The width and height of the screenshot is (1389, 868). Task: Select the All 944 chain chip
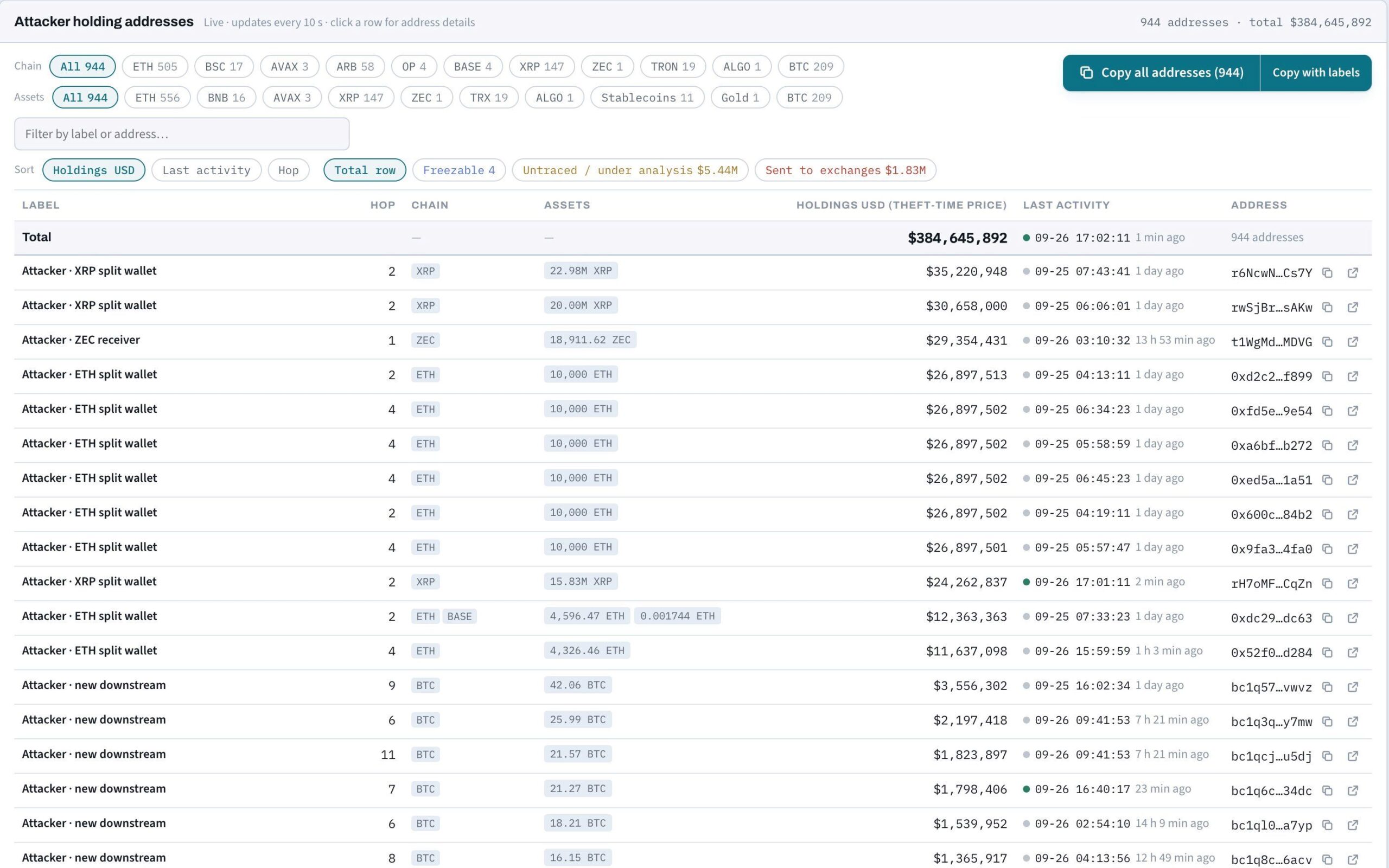(x=82, y=67)
